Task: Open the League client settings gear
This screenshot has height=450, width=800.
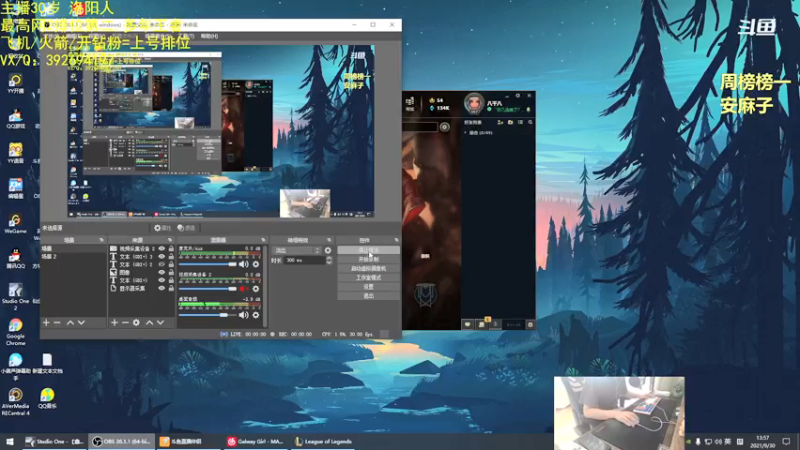Action: (x=517, y=95)
